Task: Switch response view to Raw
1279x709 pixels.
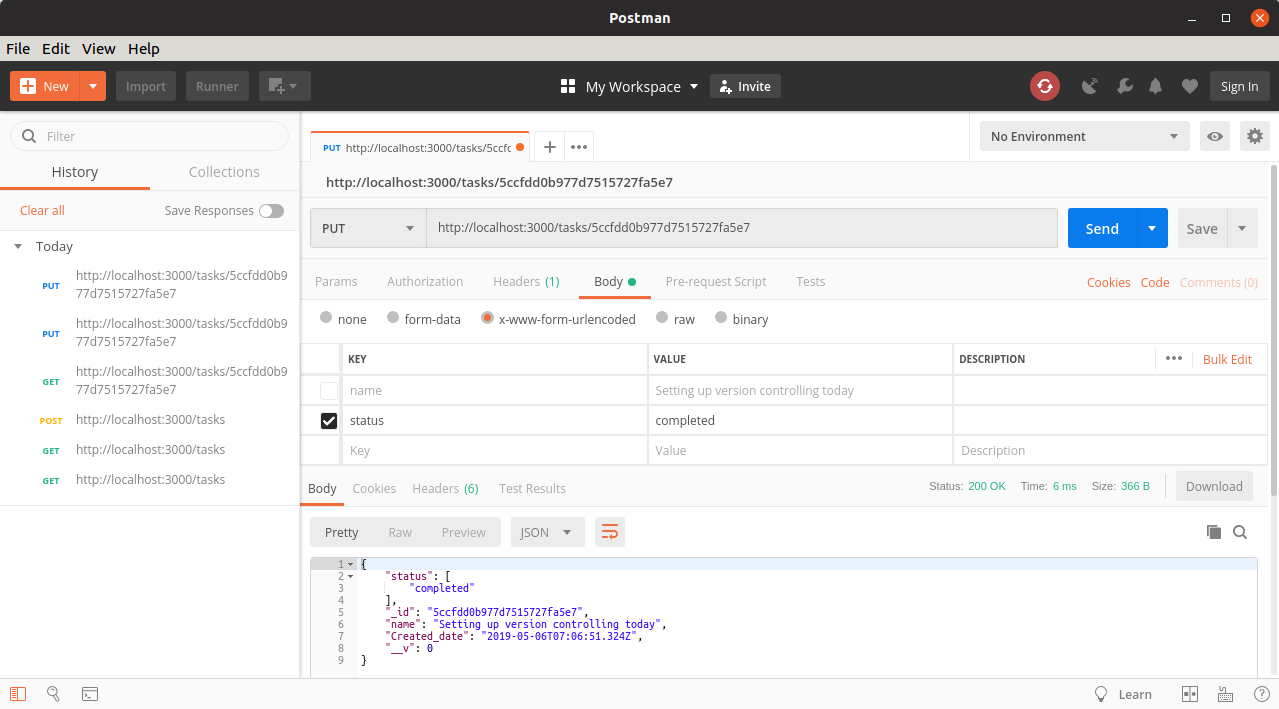Action: pos(400,532)
